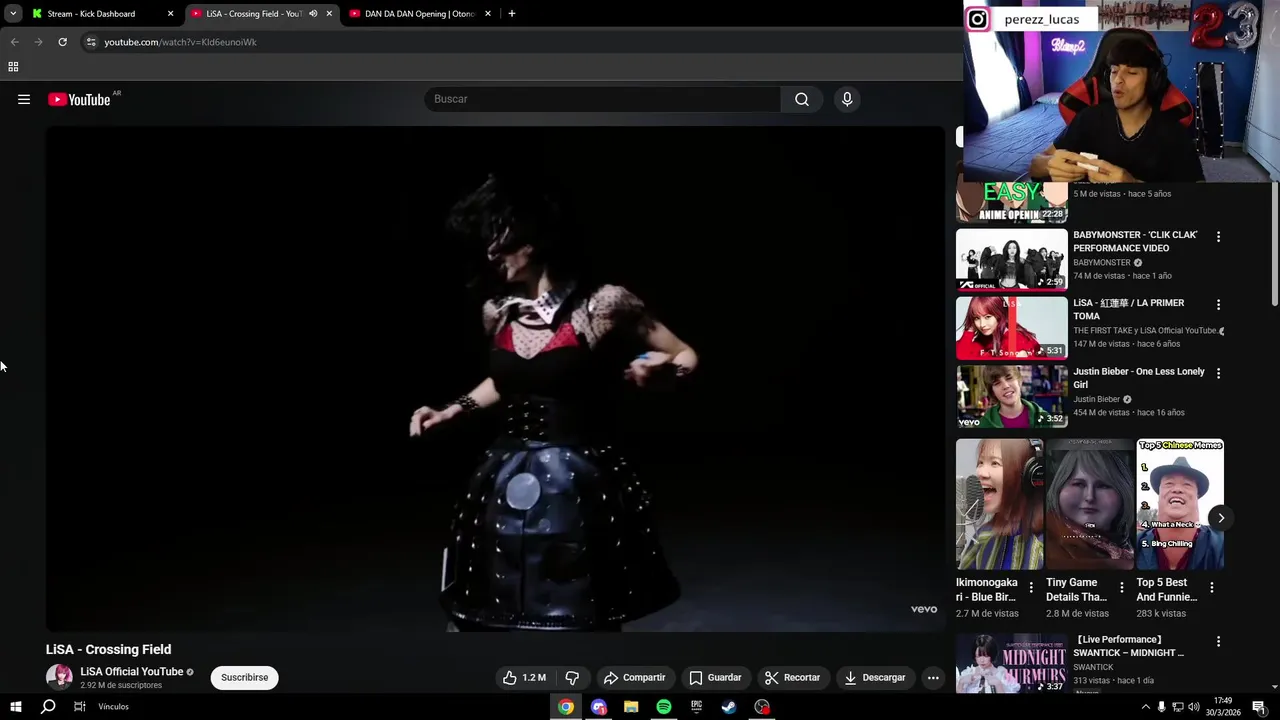Go to YouTube home via logo
This screenshot has height=720, width=1280.
pyautogui.click(x=79, y=99)
